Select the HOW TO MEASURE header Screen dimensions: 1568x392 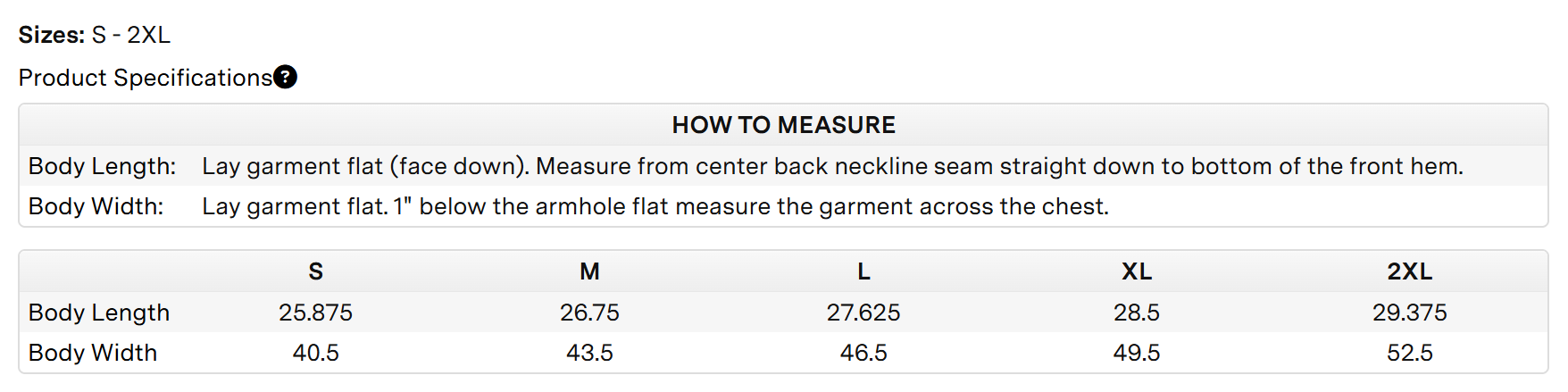point(783,125)
